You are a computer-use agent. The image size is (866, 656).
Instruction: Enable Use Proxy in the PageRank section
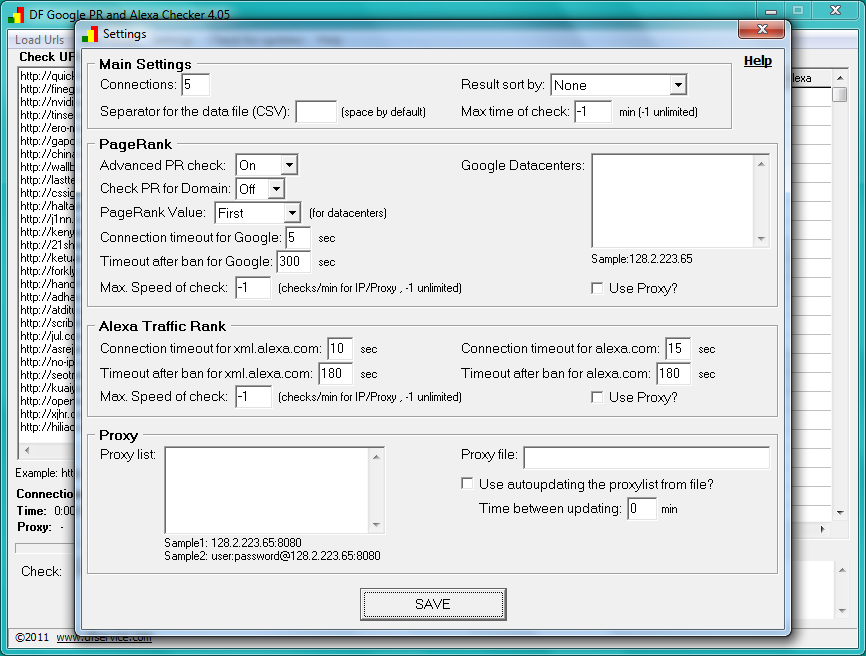(597, 288)
